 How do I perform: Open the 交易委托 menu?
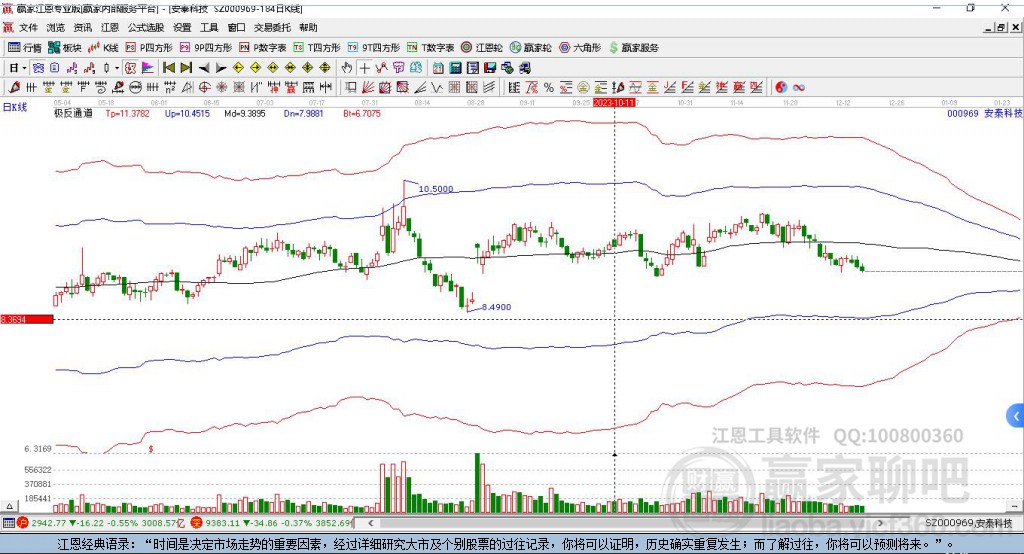(x=272, y=27)
